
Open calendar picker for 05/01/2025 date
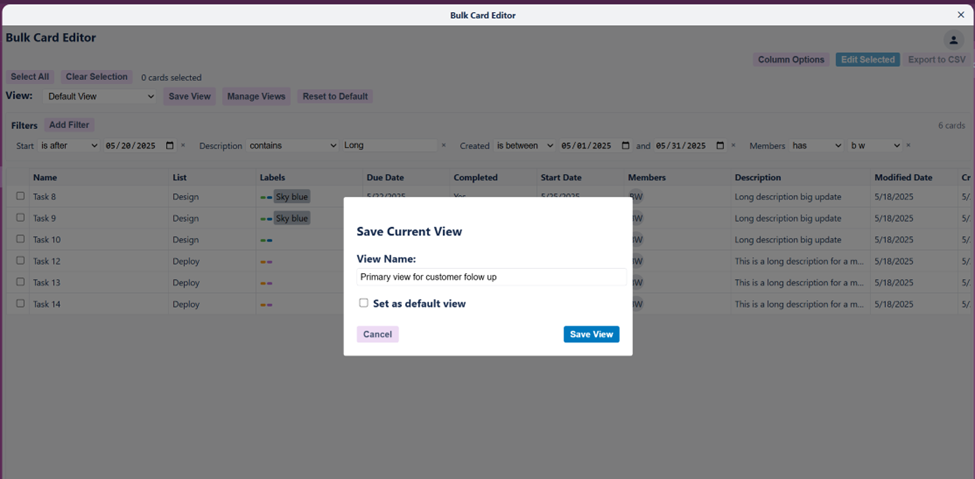pyautogui.click(x=626, y=146)
